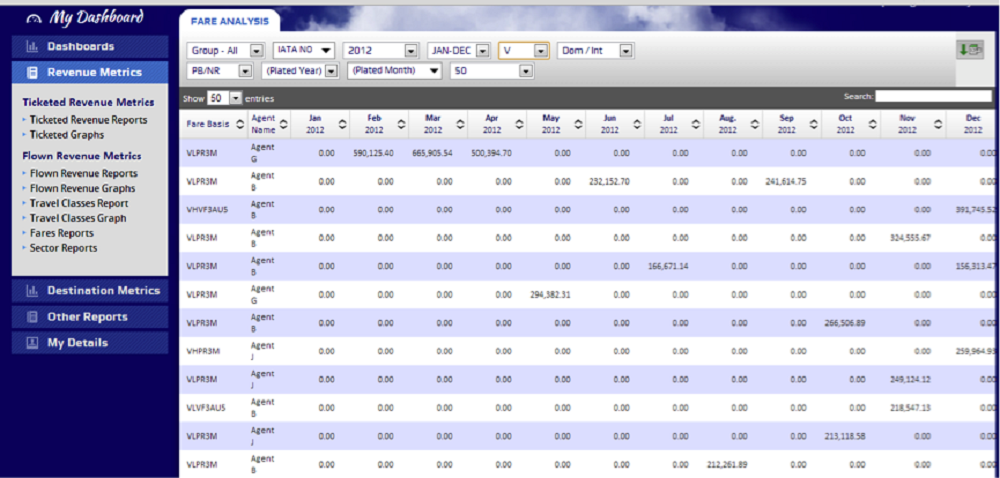This screenshot has height=478, width=1000.
Task: Click sort arrows for Jun 2012 column
Action: click(x=635, y=124)
